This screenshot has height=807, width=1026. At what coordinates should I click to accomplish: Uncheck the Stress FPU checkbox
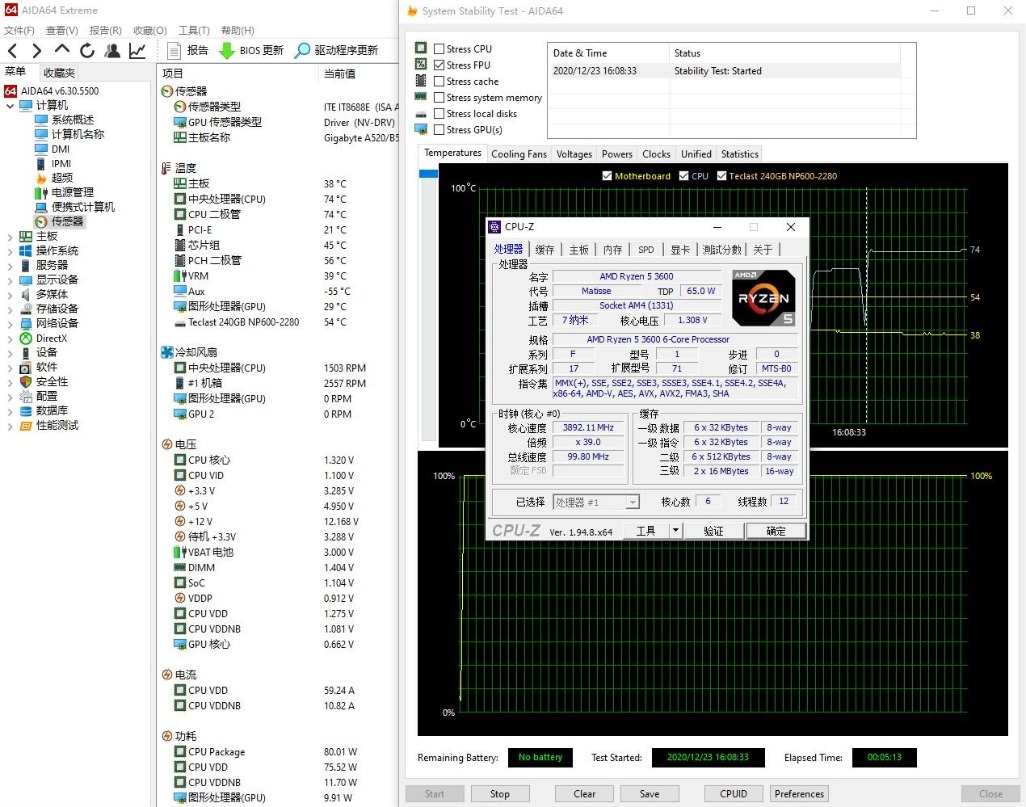[439, 65]
